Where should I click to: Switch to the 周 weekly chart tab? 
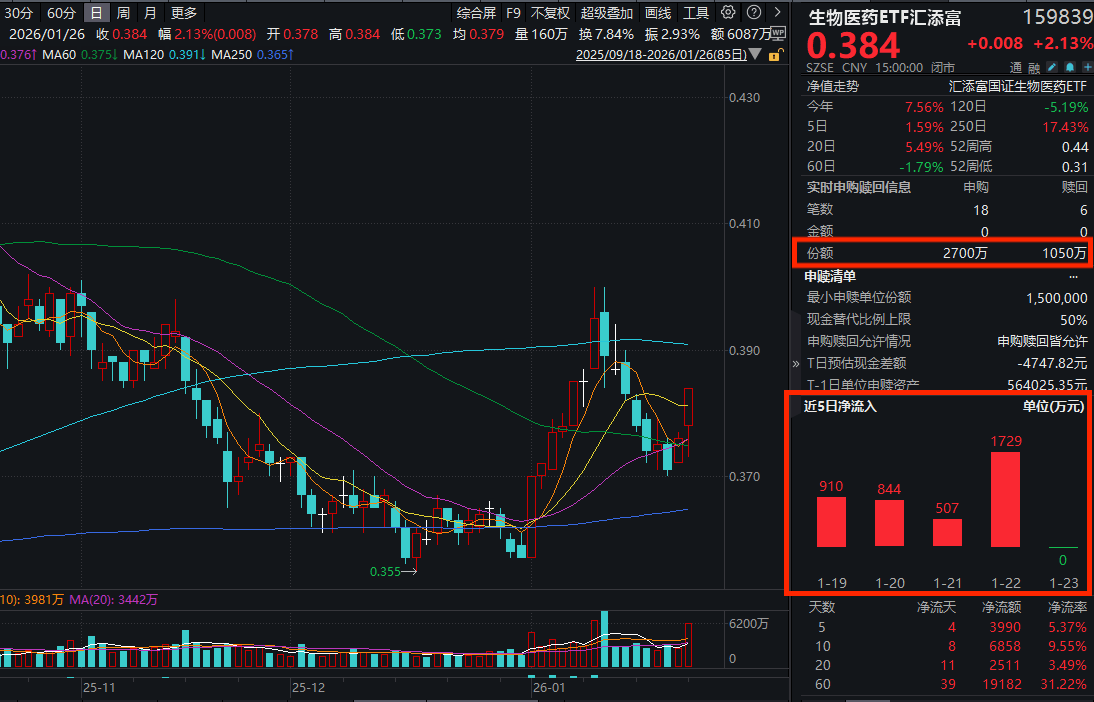[x=123, y=13]
